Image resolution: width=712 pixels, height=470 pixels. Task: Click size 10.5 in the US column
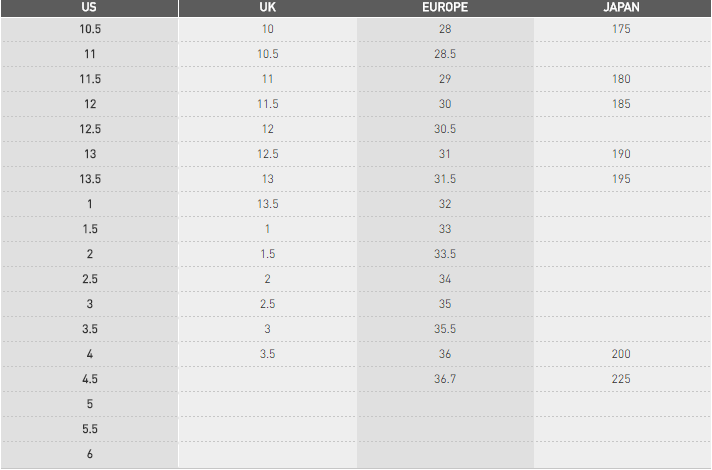pos(90,29)
